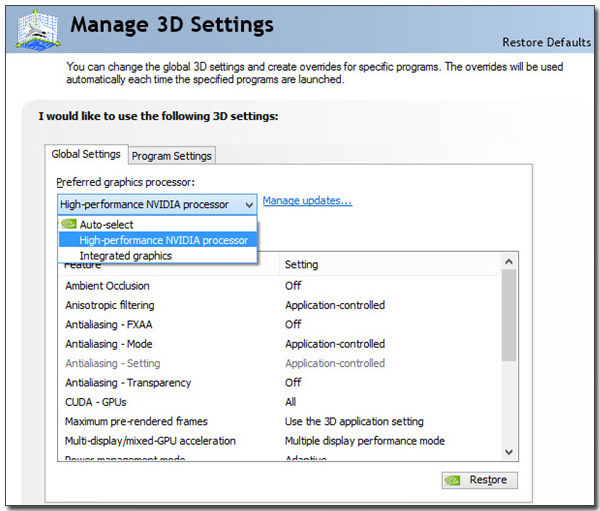The height and width of the screenshot is (511, 600).
Task: Click Use the 3D application setting value
Action: coord(354,421)
